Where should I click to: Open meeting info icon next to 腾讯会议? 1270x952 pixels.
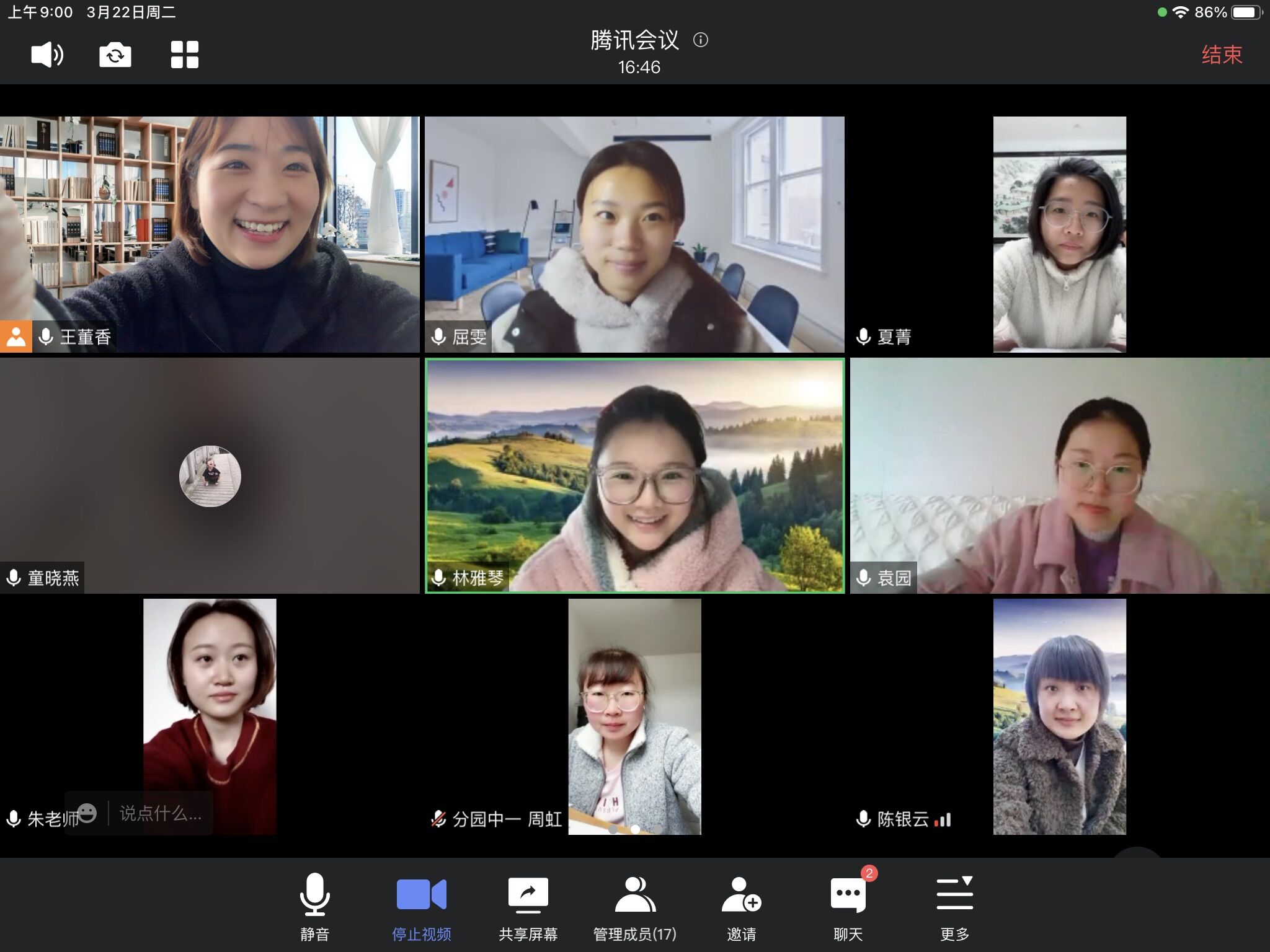point(701,40)
